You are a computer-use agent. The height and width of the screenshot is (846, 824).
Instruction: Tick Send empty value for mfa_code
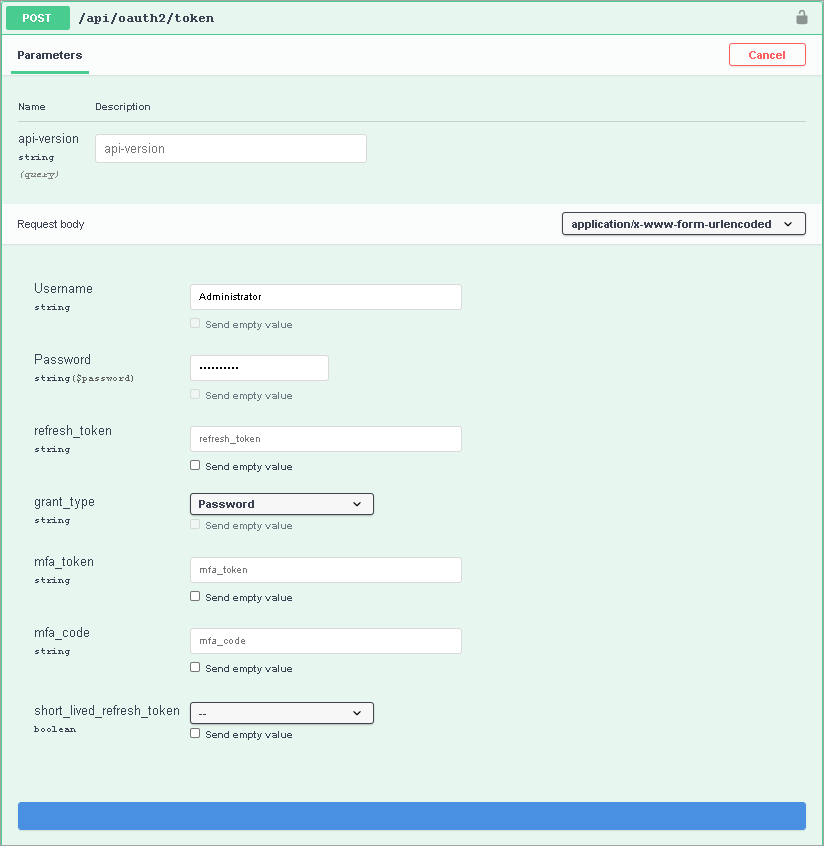click(195, 667)
